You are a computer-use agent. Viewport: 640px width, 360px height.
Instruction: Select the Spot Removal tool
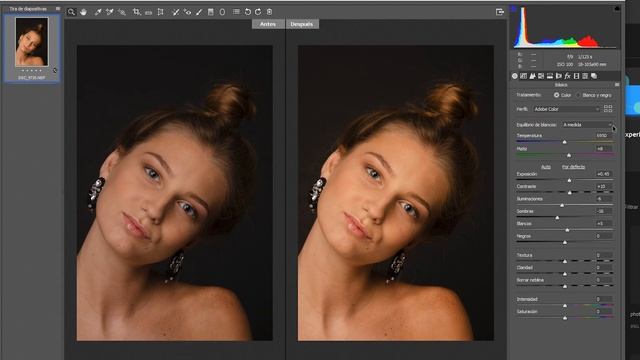[176, 12]
